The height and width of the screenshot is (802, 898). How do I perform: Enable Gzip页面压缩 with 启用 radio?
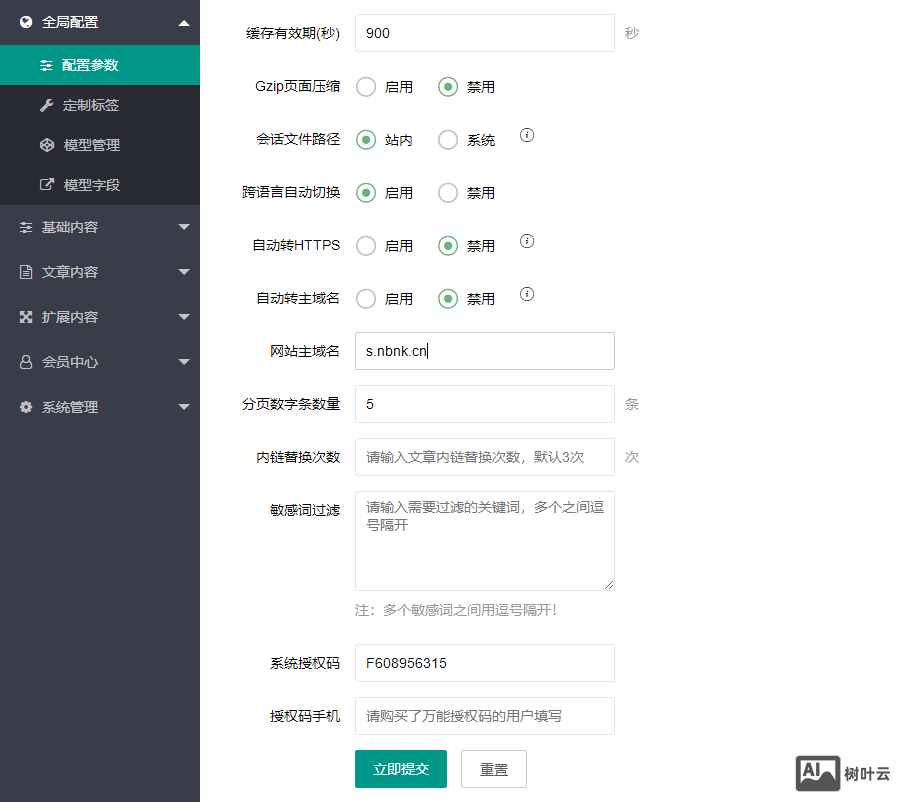click(366, 87)
